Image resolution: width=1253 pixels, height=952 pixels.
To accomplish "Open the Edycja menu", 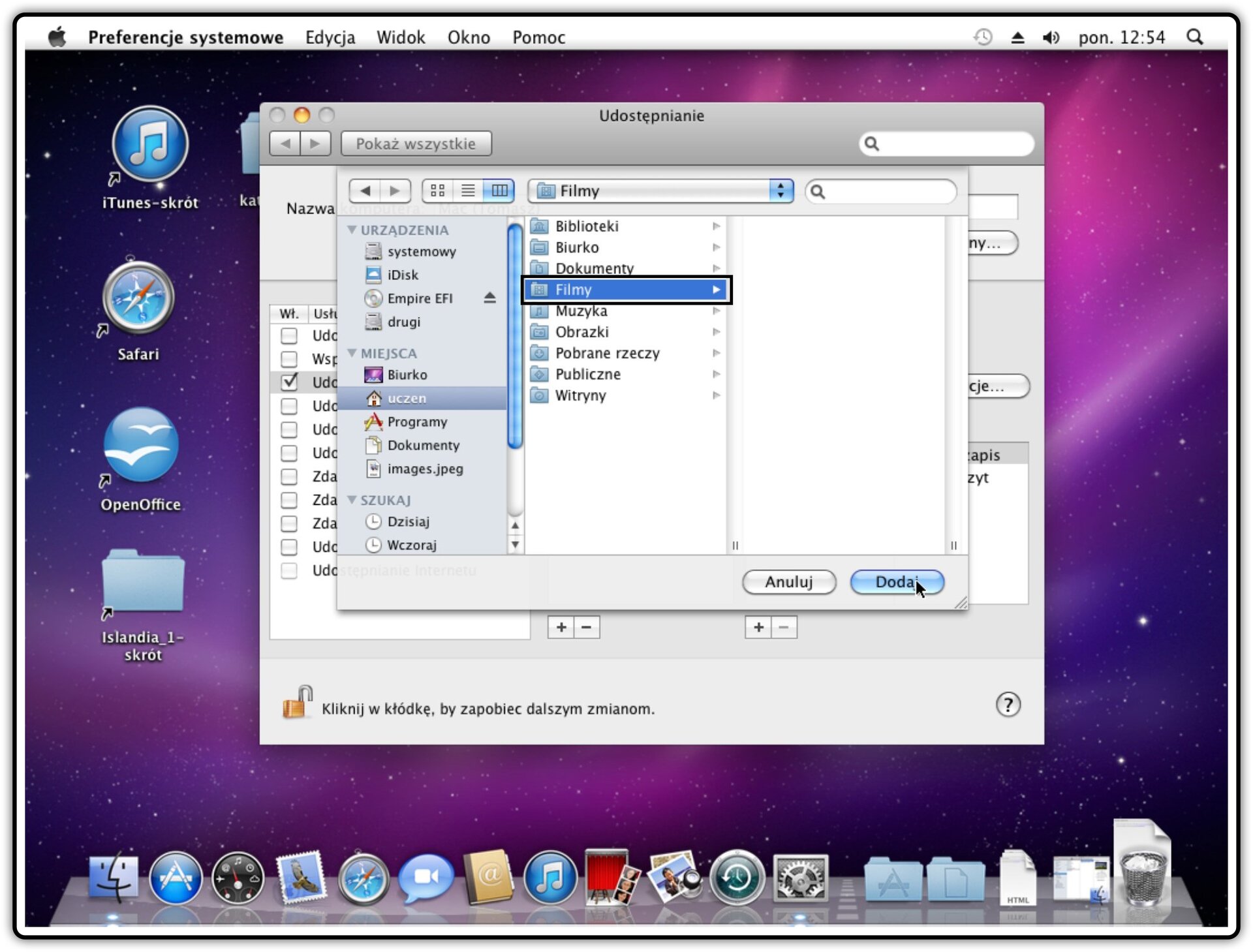I will [x=330, y=37].
